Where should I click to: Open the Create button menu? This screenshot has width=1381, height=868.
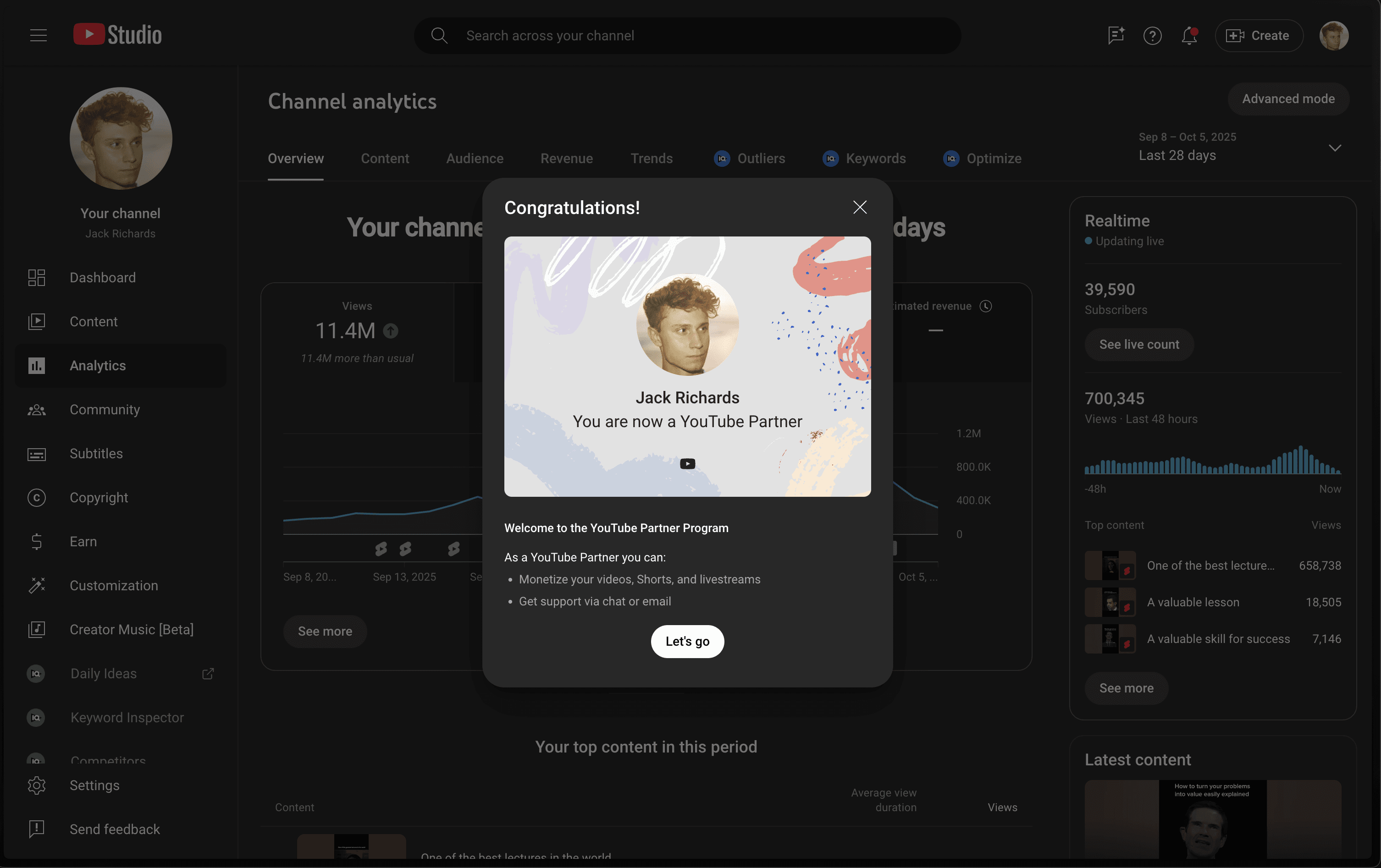tap(1258, 36)
